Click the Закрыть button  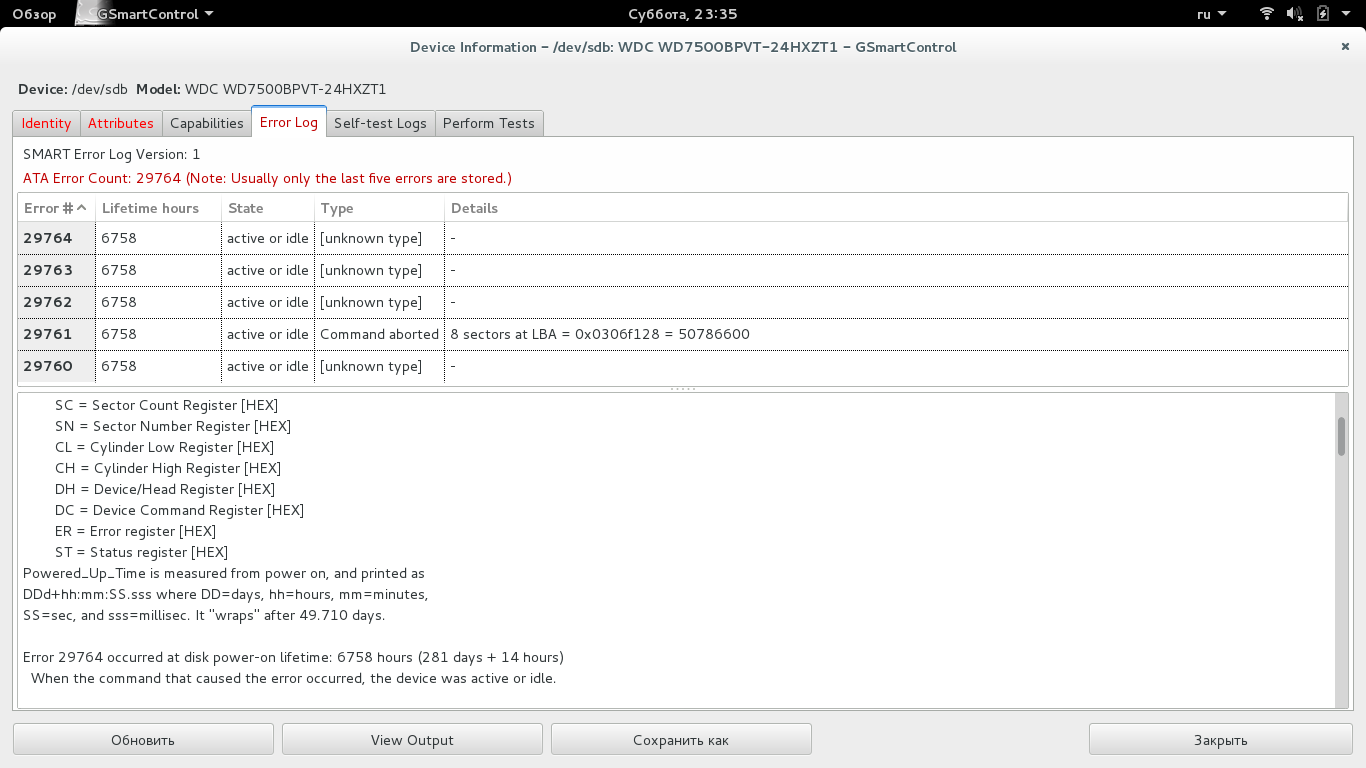(1221, 740)
